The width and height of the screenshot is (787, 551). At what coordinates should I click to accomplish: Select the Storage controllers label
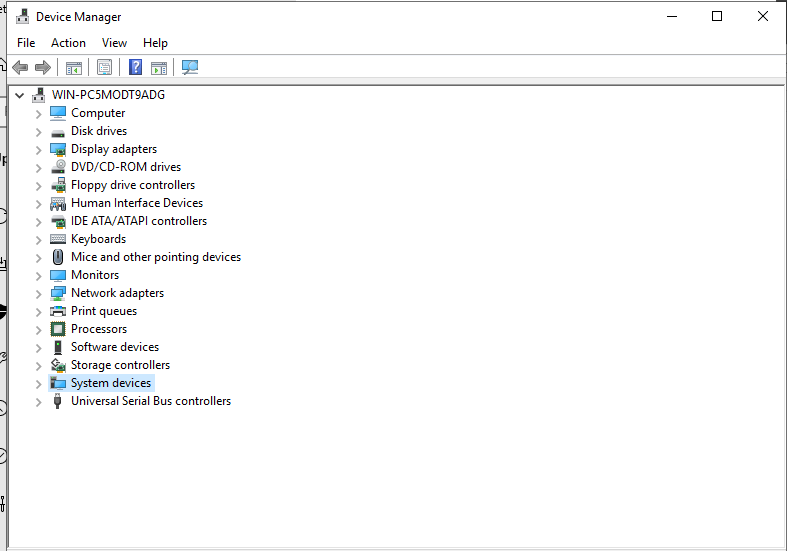[120, 365]
